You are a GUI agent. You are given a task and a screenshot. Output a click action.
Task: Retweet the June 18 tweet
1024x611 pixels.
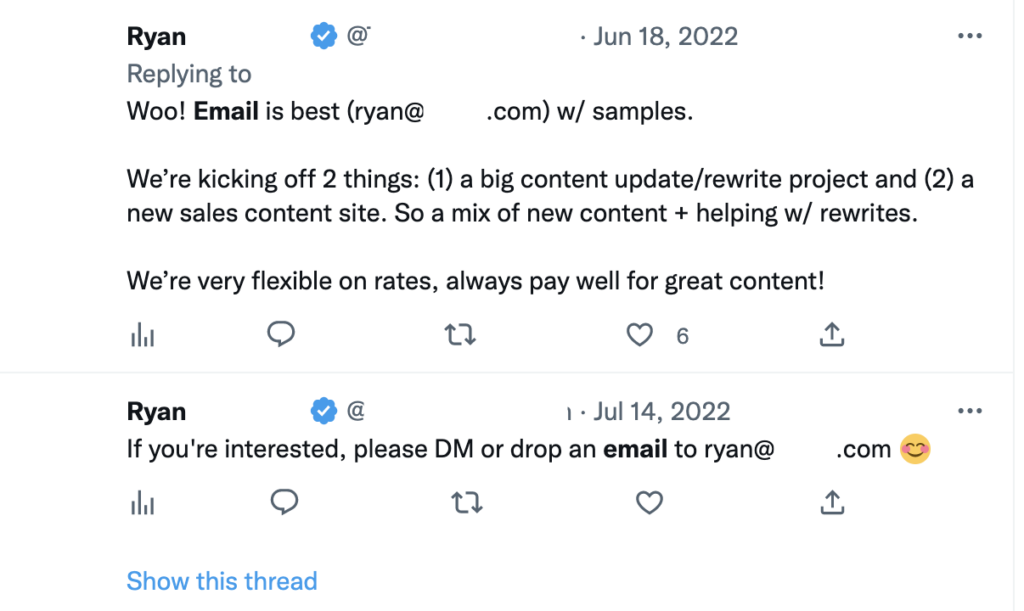pos(460,336)
